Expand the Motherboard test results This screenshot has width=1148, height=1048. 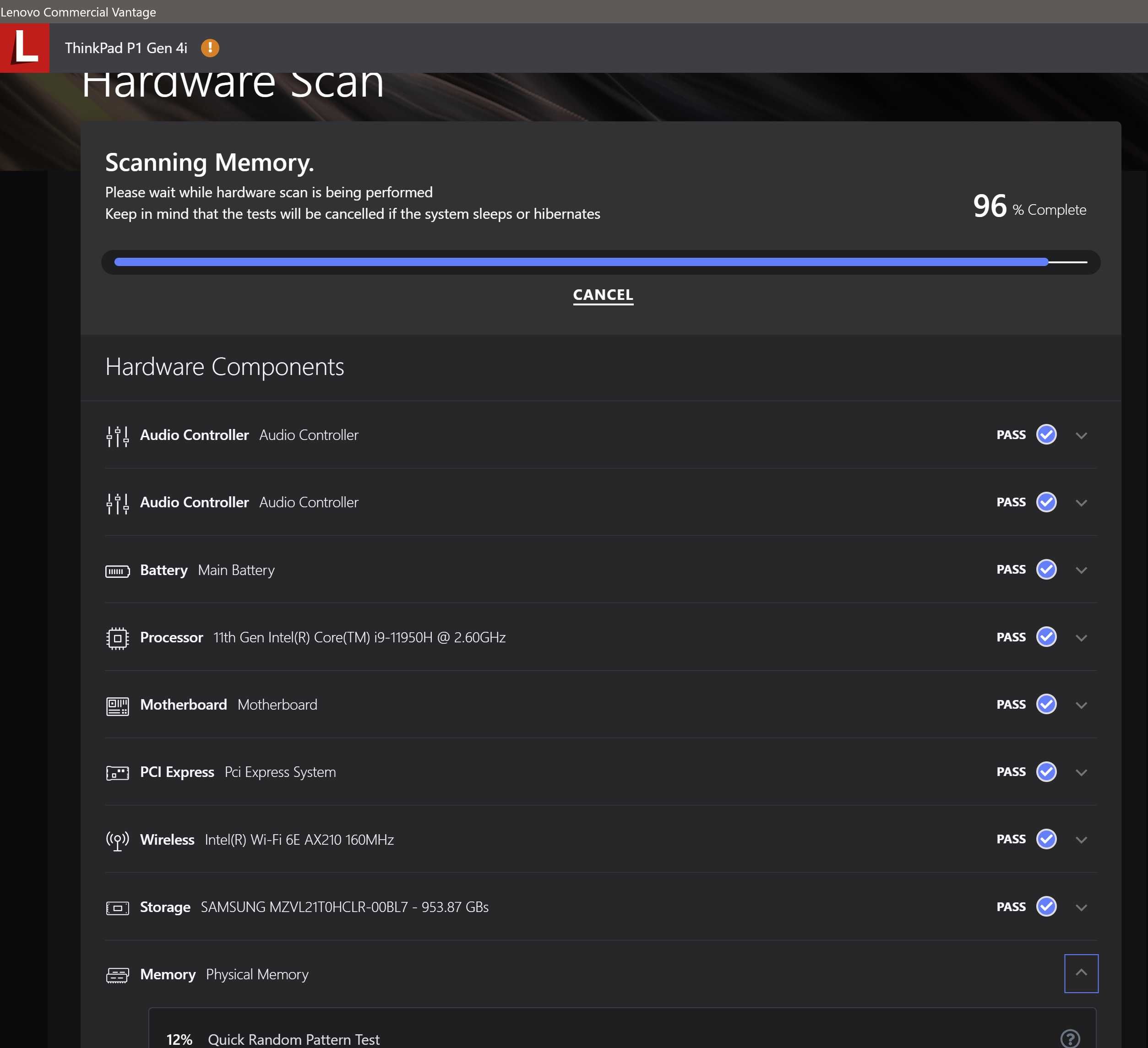1081,705
